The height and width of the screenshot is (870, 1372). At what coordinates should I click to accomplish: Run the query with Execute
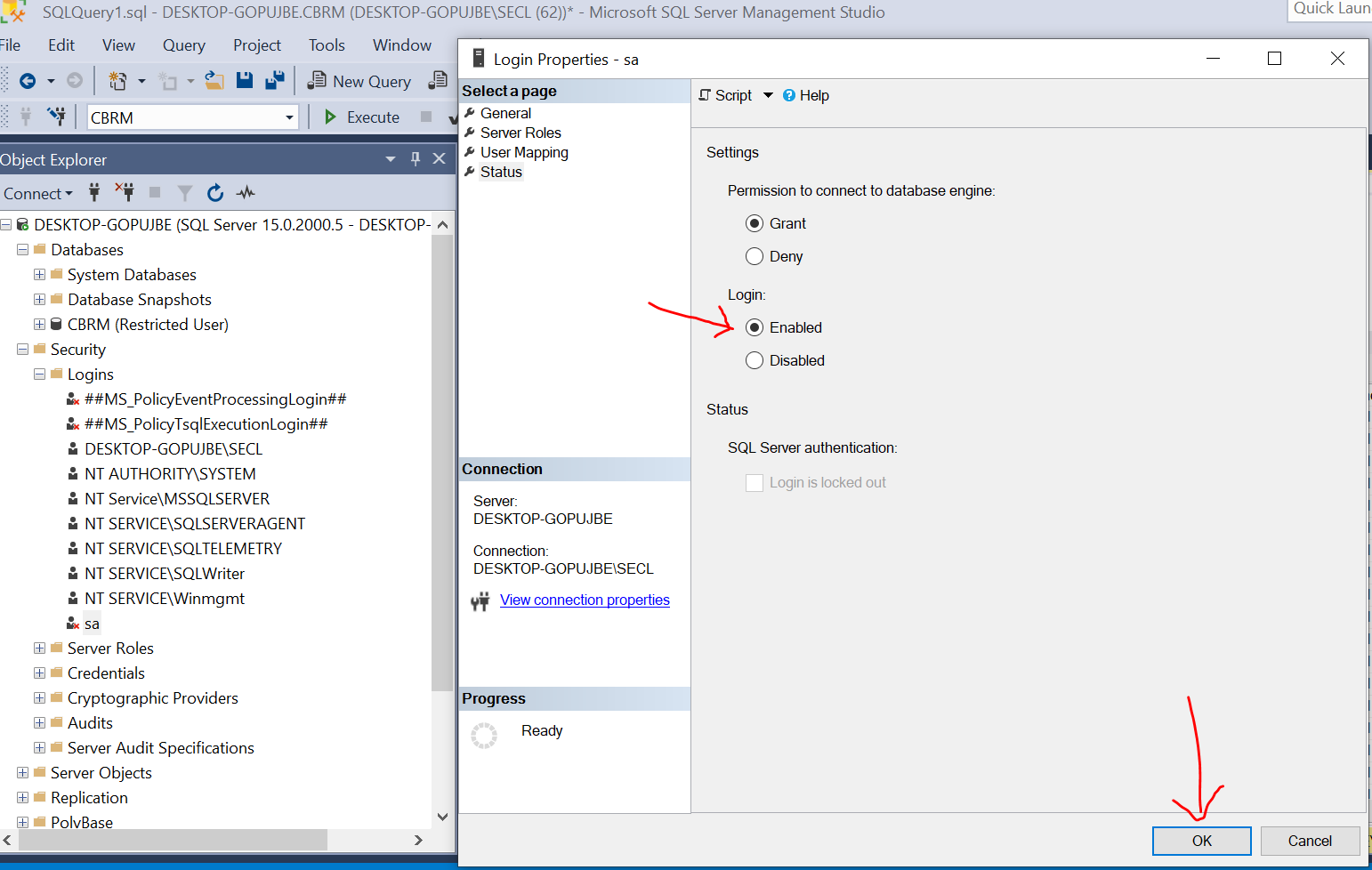[362, 117]
